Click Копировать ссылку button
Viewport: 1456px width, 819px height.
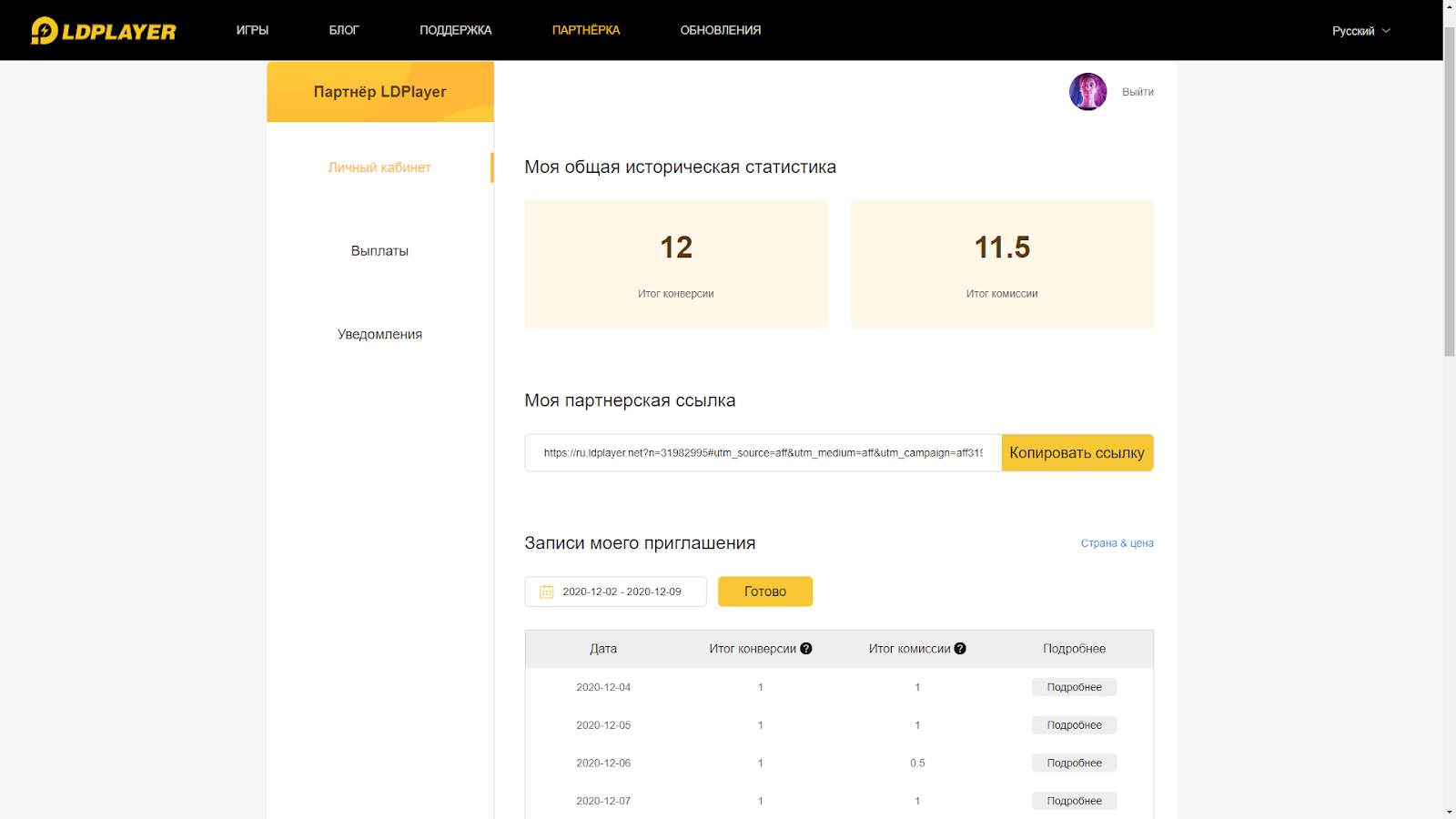coord(1077,453)
